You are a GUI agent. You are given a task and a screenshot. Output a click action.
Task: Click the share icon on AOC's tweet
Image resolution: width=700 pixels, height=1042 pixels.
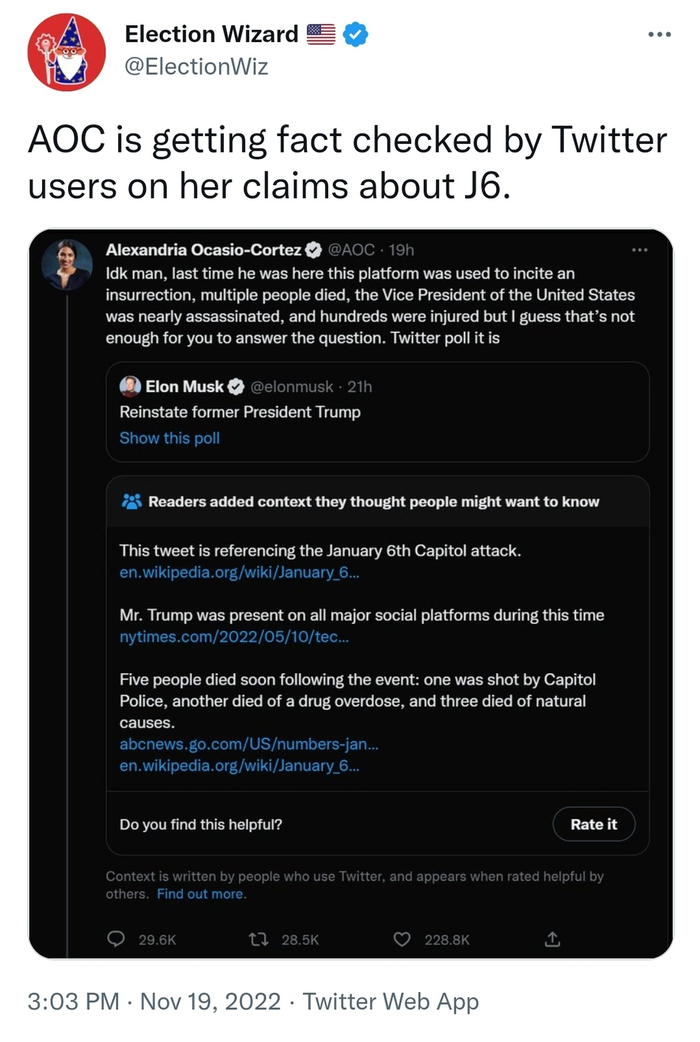(x=552, y=939)
